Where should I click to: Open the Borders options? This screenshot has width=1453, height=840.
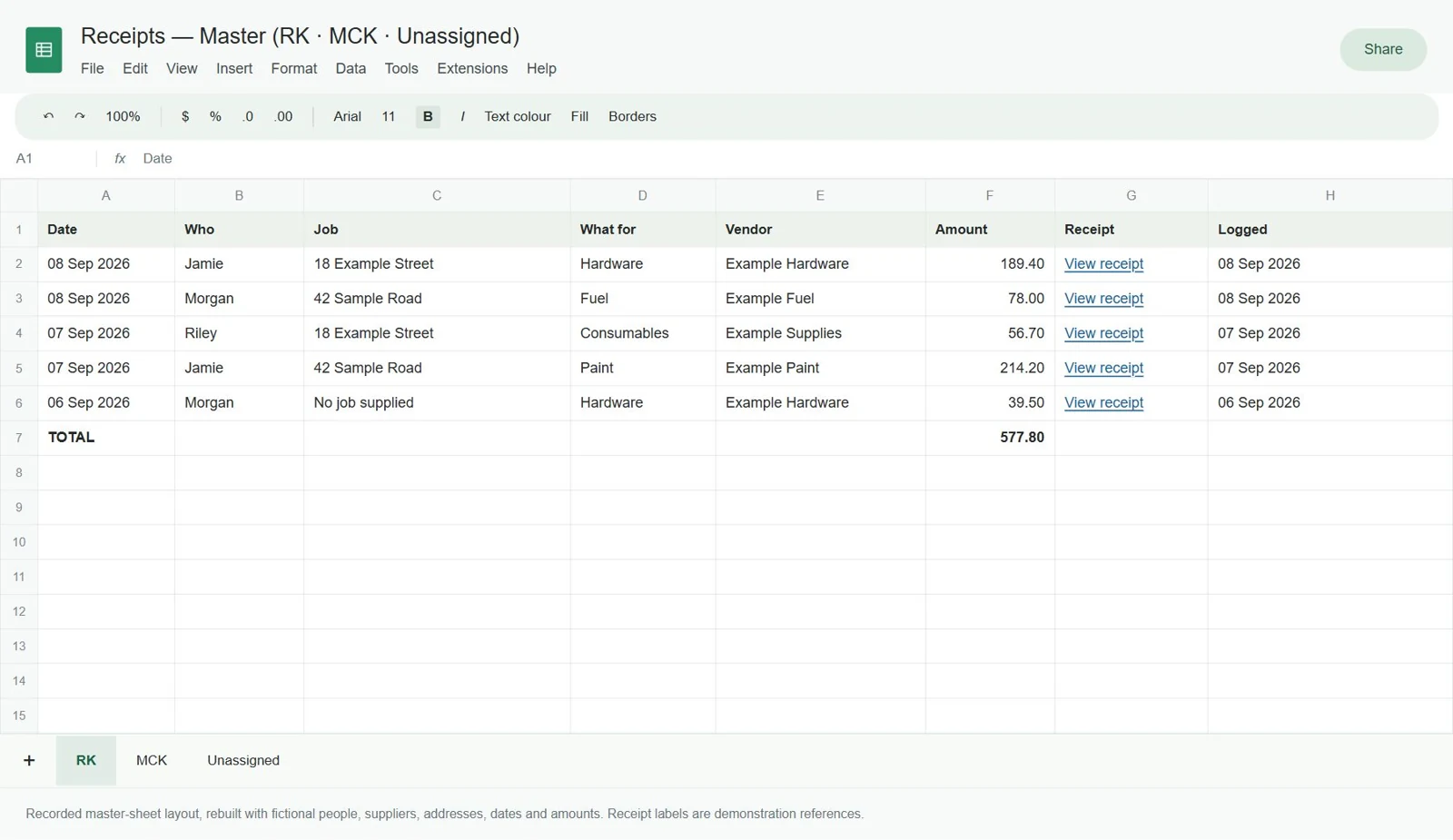click(x=632, y=116)
